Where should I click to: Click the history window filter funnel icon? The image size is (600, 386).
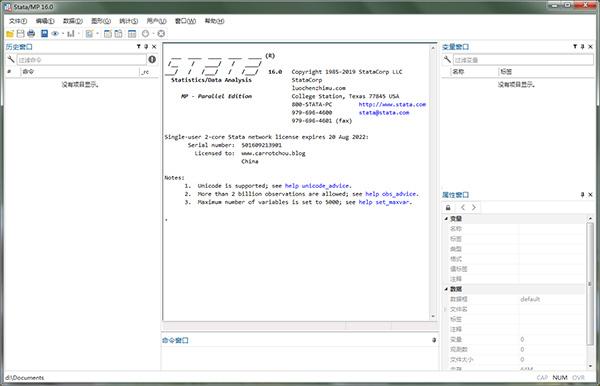pos(139,47)
